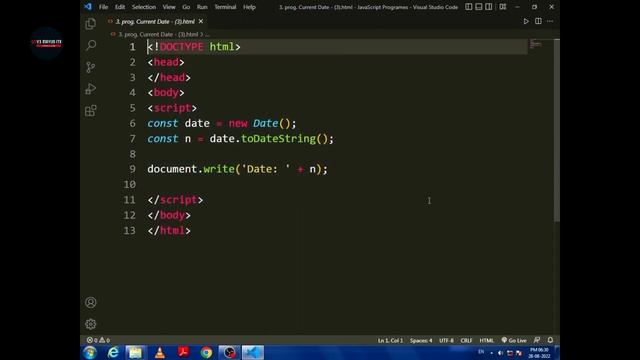Click line number 6 in the gutter
Viewport: 640px width, 360px height.
click(132, 123)
